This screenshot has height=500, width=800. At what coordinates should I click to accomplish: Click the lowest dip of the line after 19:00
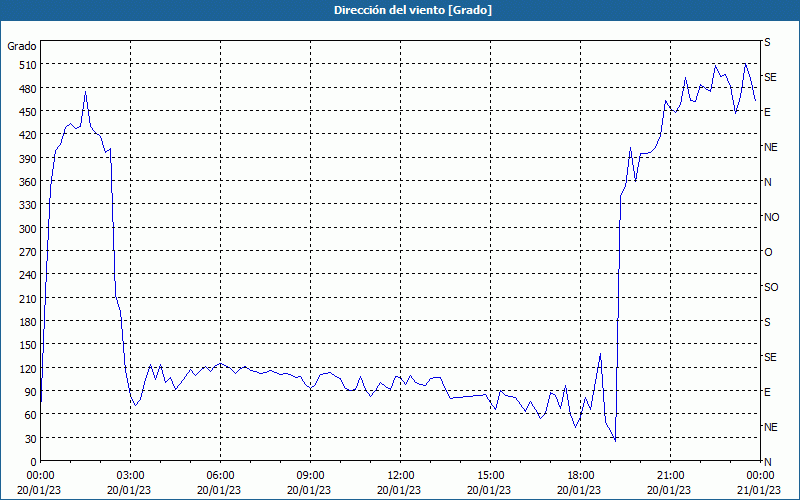tap(616, 441)
